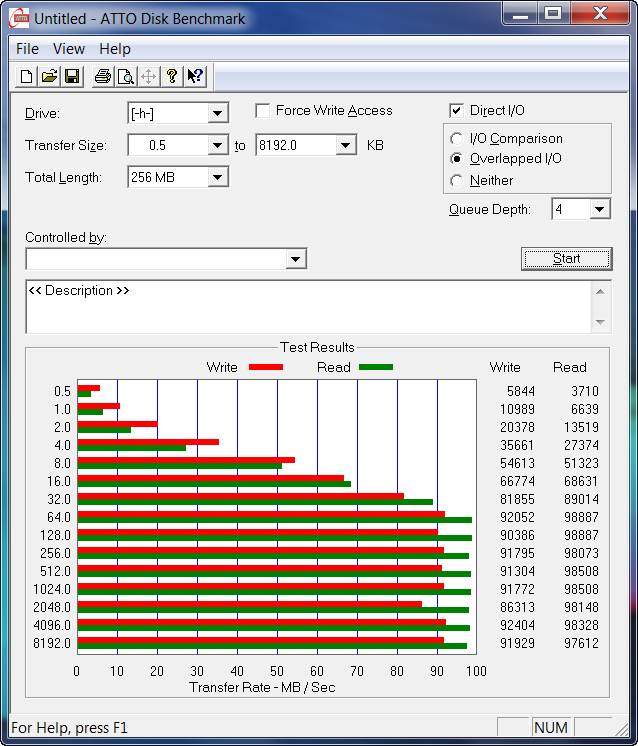
Task: Click the Print toolbar icon
Action: [103, 77]
